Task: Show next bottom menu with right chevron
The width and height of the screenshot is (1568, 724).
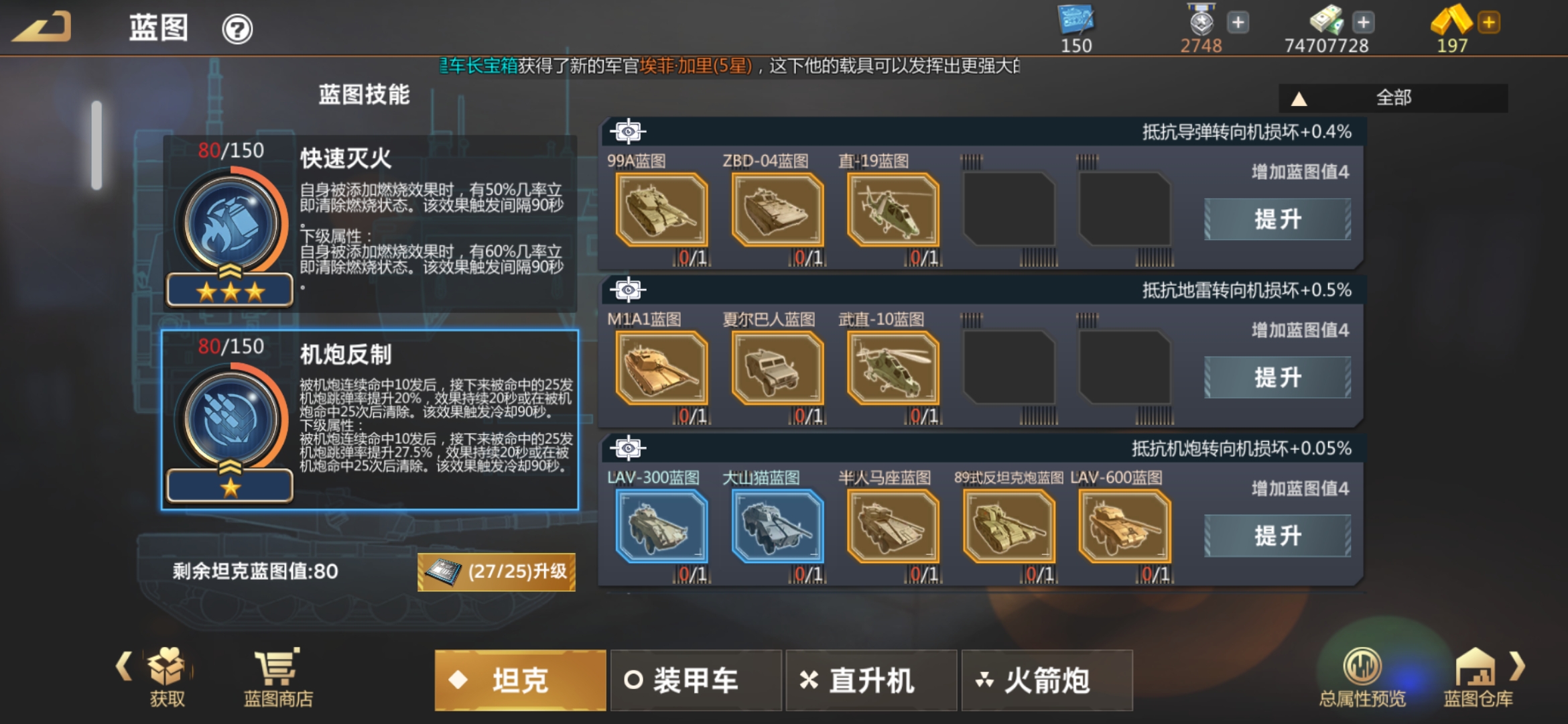Action: (1518, 666)
